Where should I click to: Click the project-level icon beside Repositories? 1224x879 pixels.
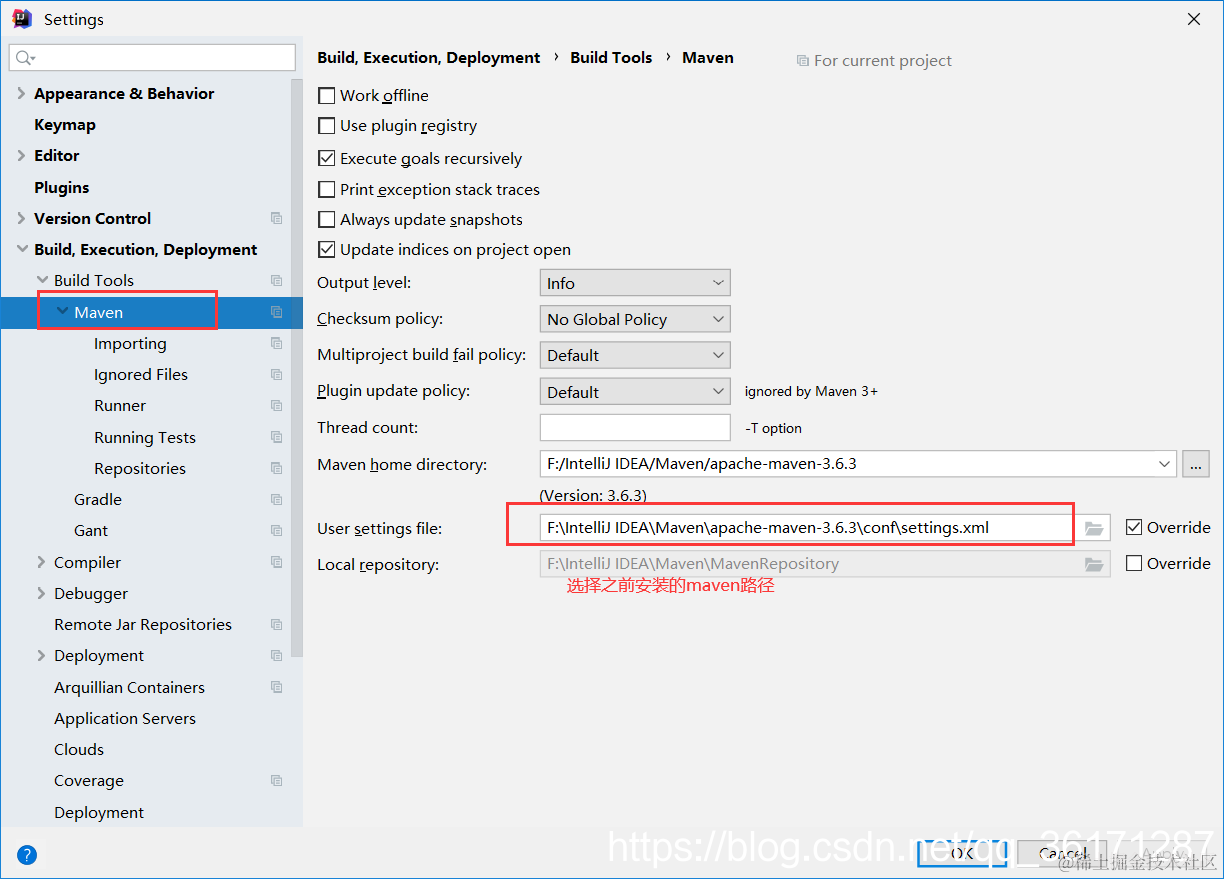coord(277,468)
